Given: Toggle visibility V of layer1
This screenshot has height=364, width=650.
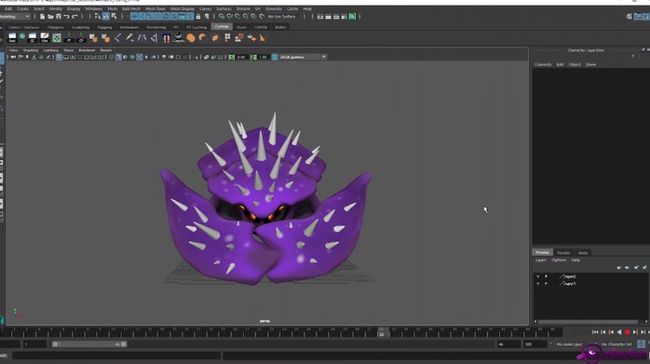Looking at the screenshot, I should [x=538, y=284].
